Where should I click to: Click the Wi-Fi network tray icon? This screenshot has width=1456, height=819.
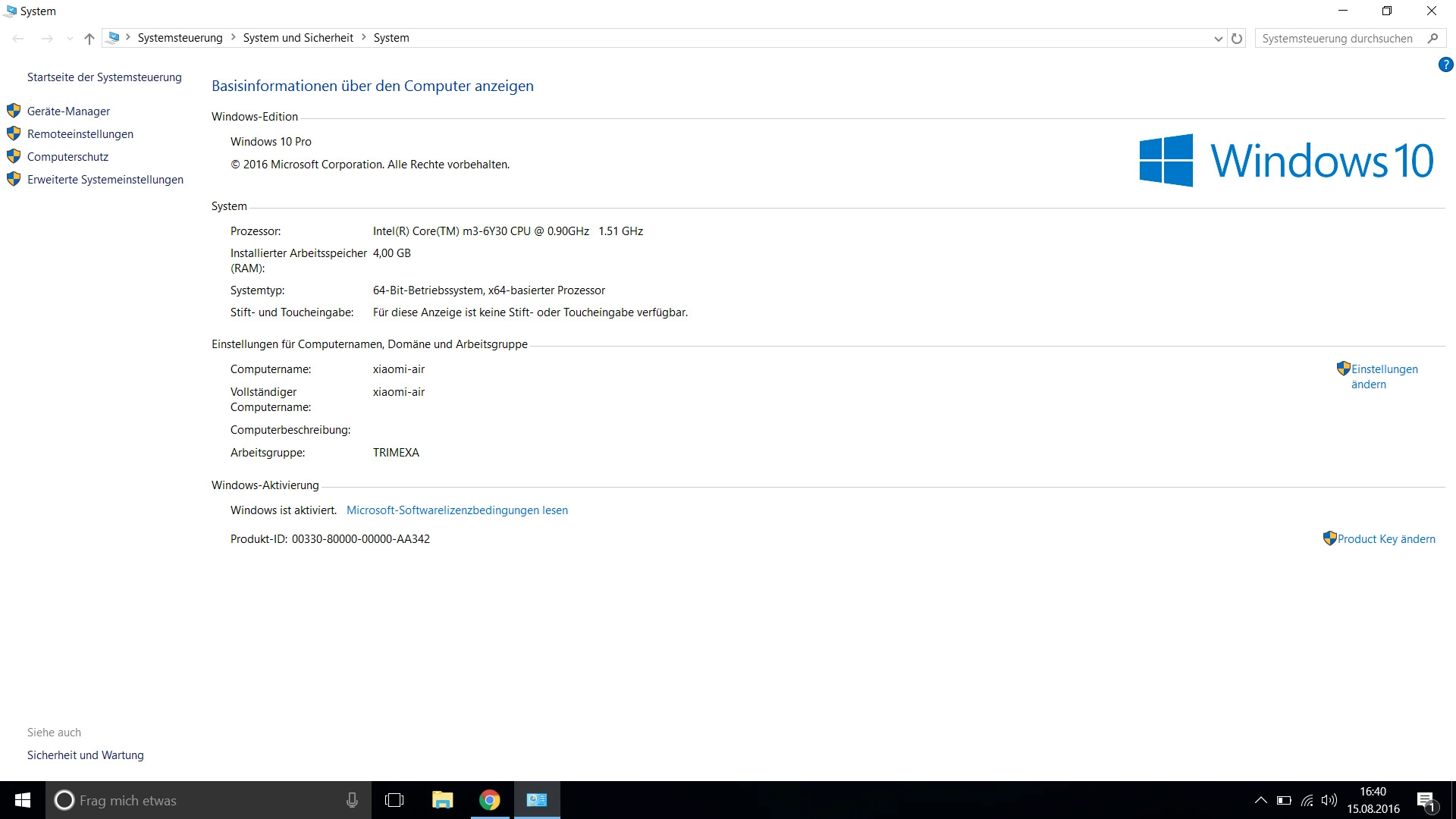tap(1307, 800)
